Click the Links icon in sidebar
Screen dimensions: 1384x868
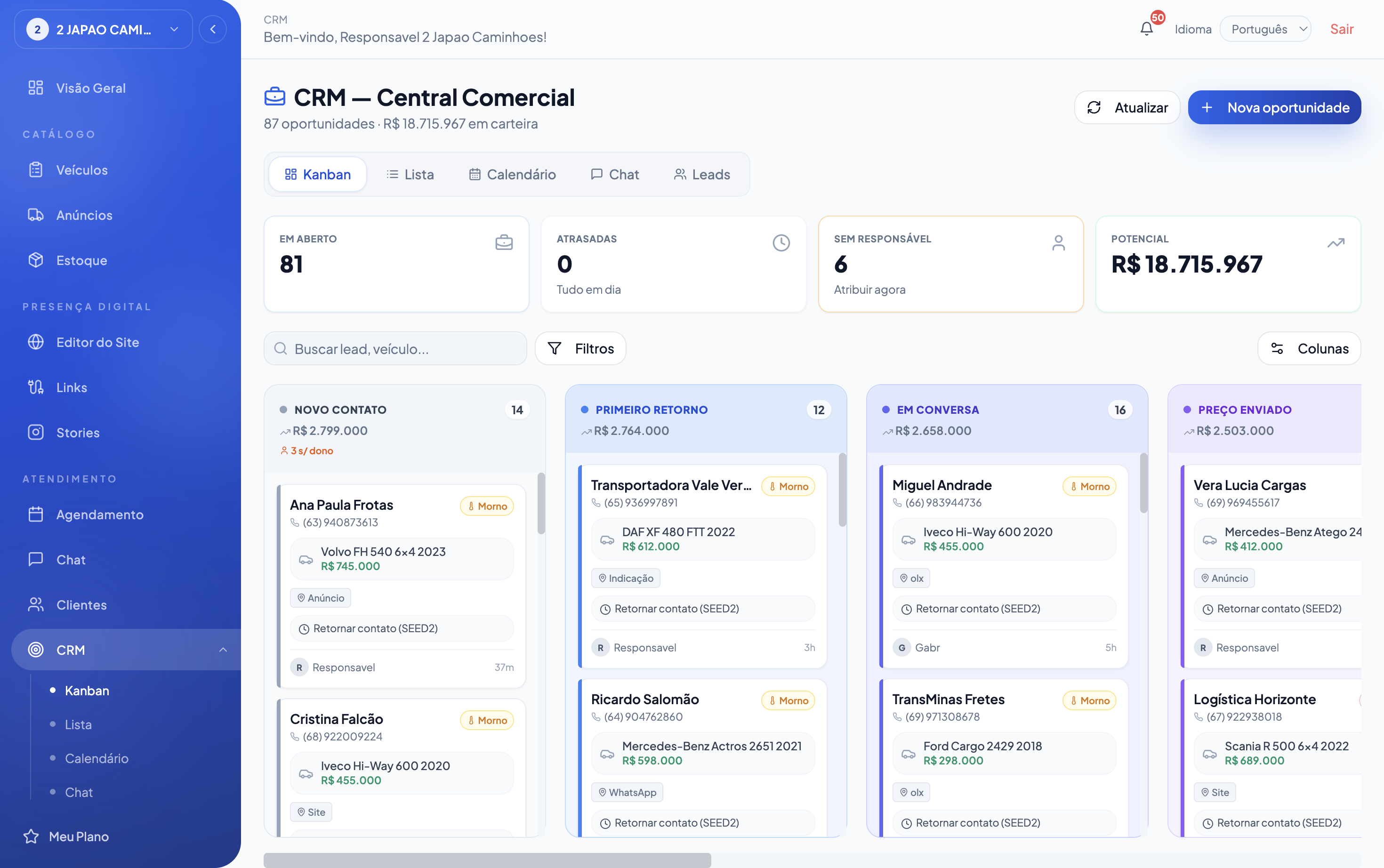click(36, 387)
